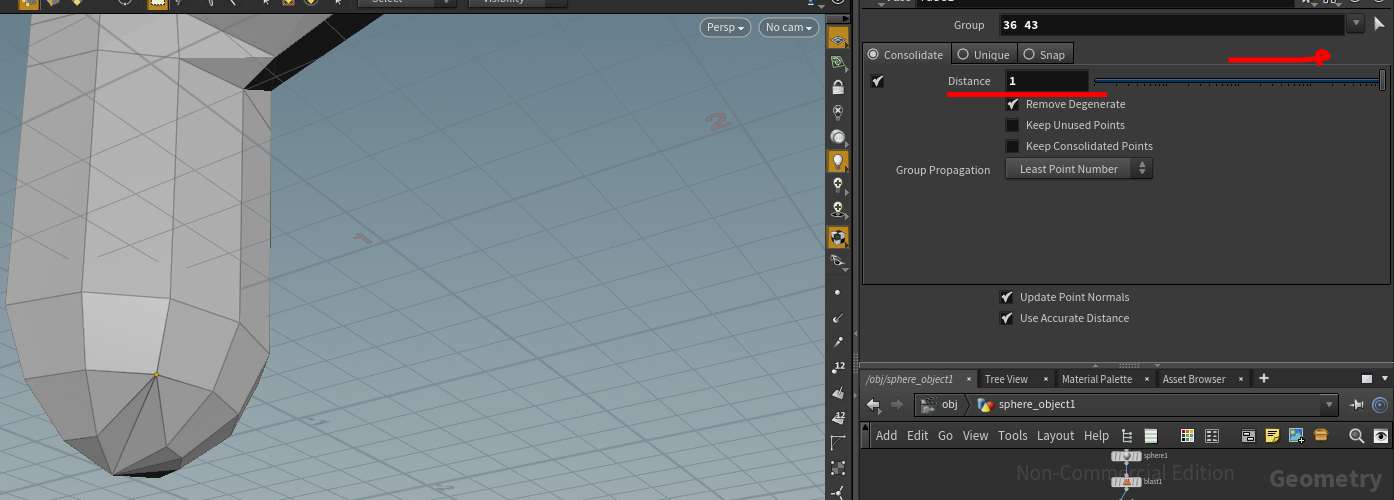The image size is (1394, 500).
Task: Uncheck Use Accurate Distance
Action: coord(1006,318)
